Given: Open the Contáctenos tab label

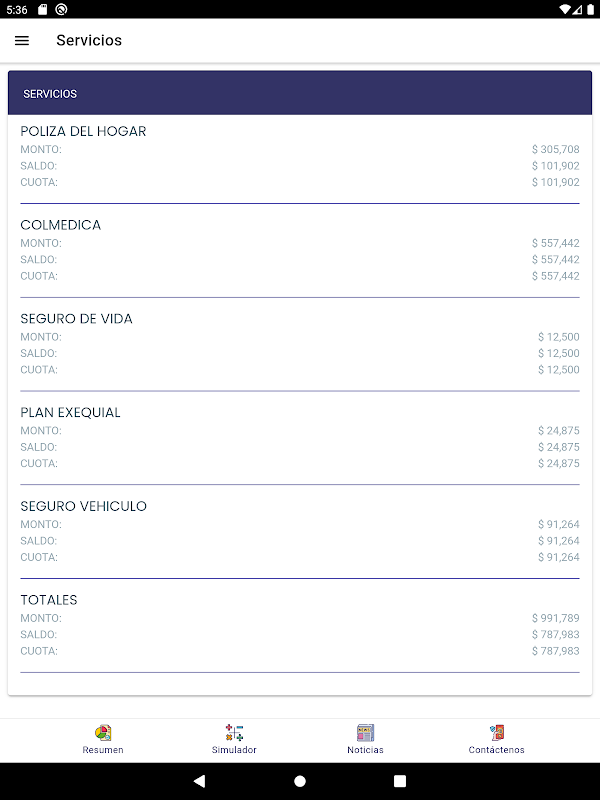Looking at the screenshot, I should tap(496, 749).
